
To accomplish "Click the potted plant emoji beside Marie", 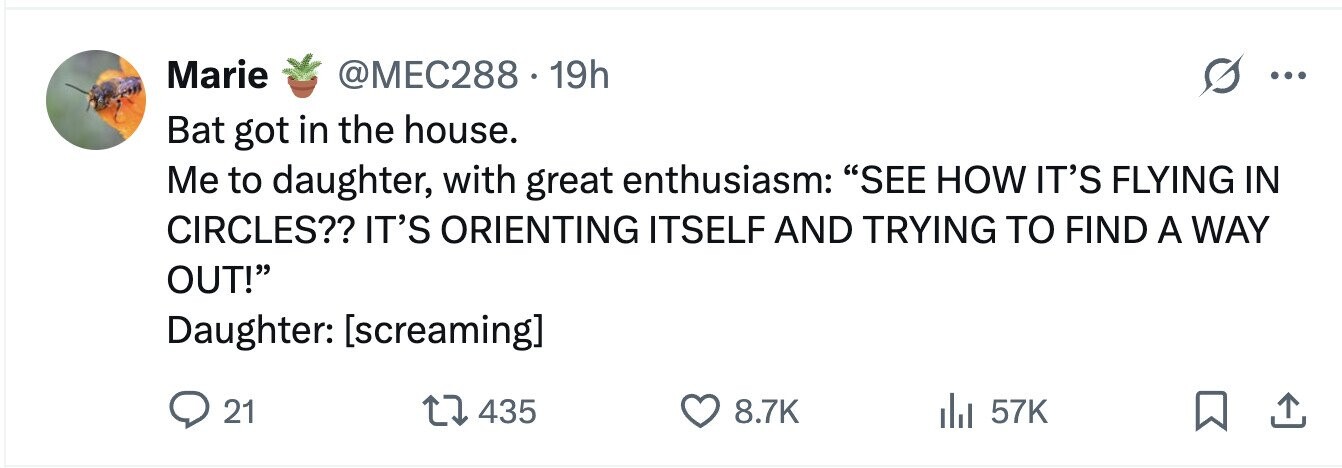I will tap(302, 75).
